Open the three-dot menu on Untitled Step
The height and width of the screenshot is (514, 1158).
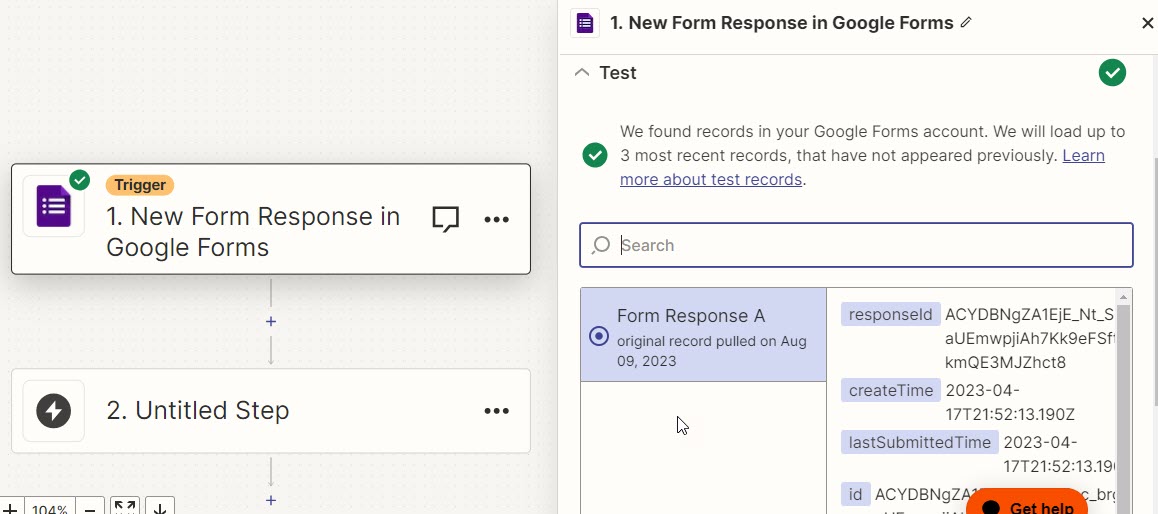(x=496, y=411)
